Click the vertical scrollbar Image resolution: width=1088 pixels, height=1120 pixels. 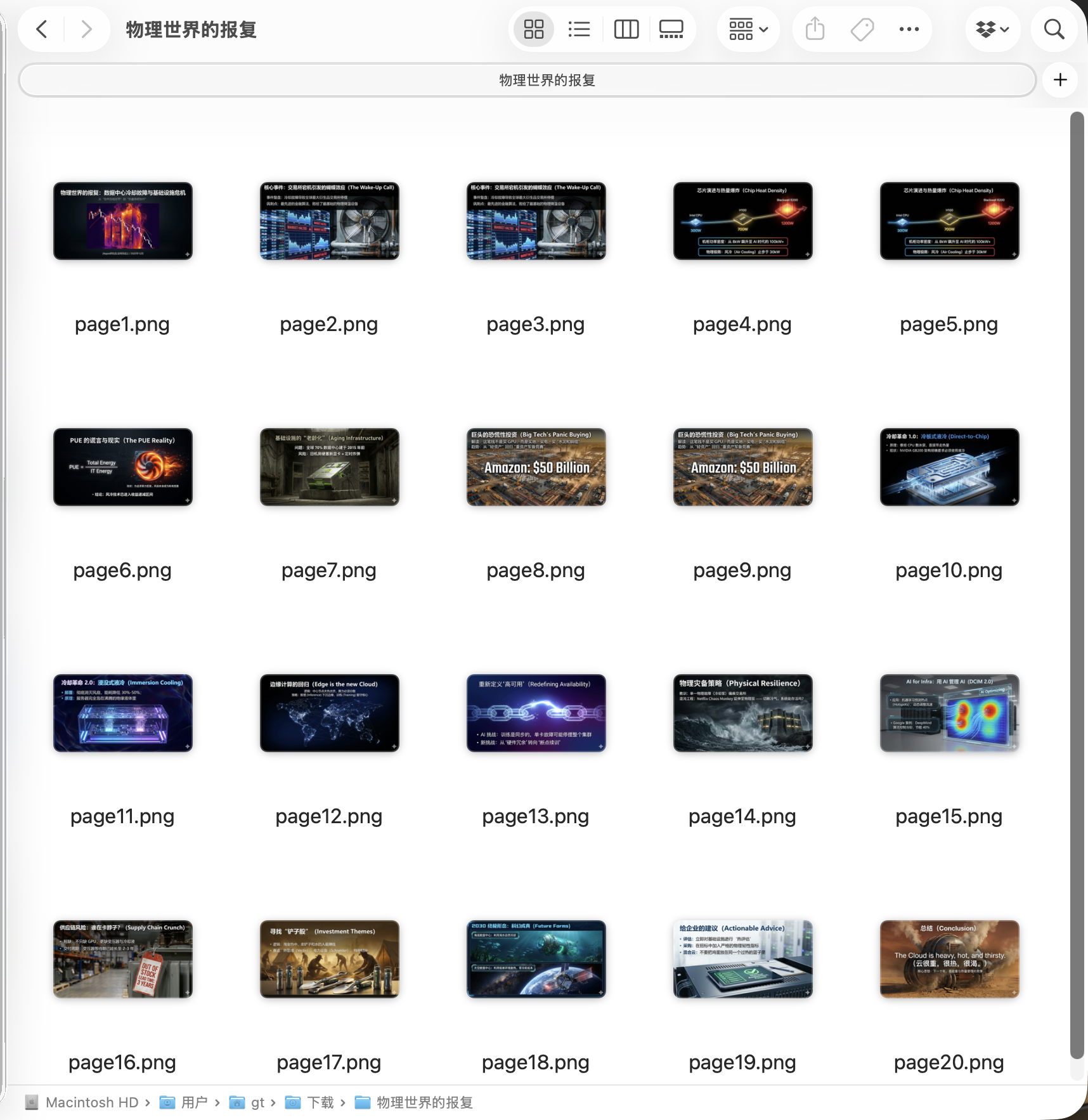[x=1077, y=585]
